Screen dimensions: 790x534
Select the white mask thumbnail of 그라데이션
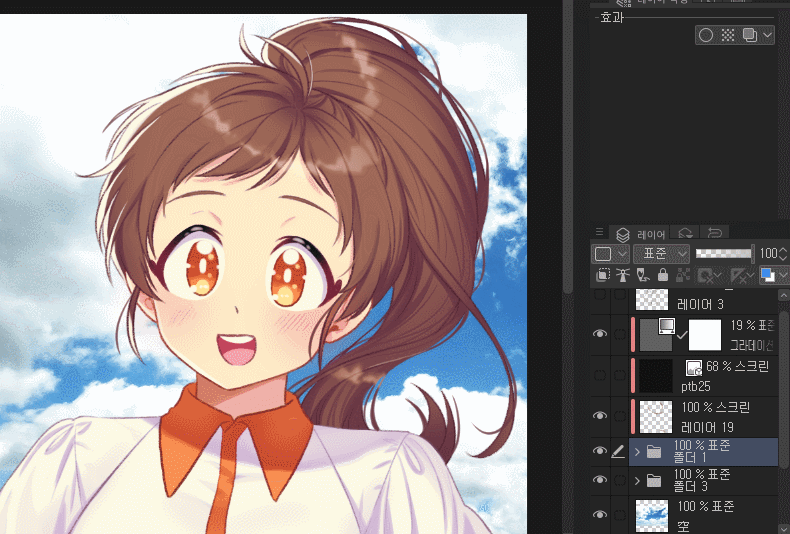tap(704, 335)
